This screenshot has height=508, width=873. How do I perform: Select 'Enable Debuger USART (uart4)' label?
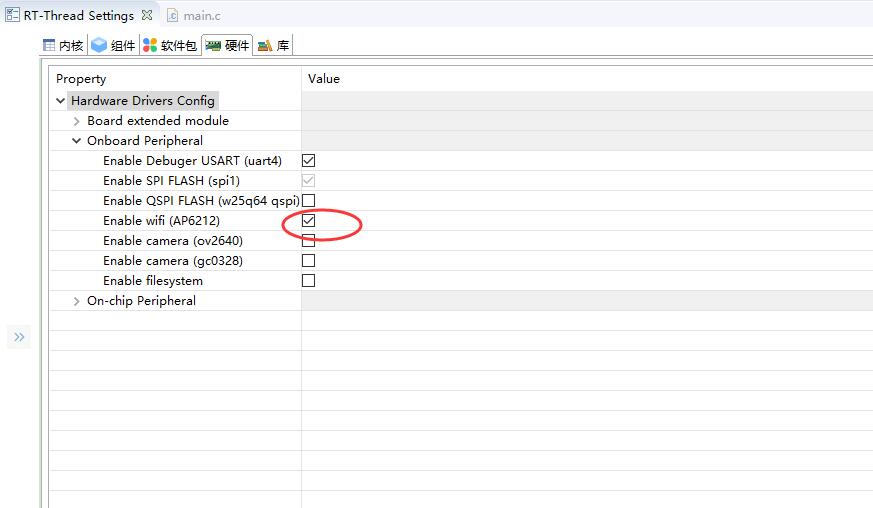pyautogui.click(x=193, y=161)
